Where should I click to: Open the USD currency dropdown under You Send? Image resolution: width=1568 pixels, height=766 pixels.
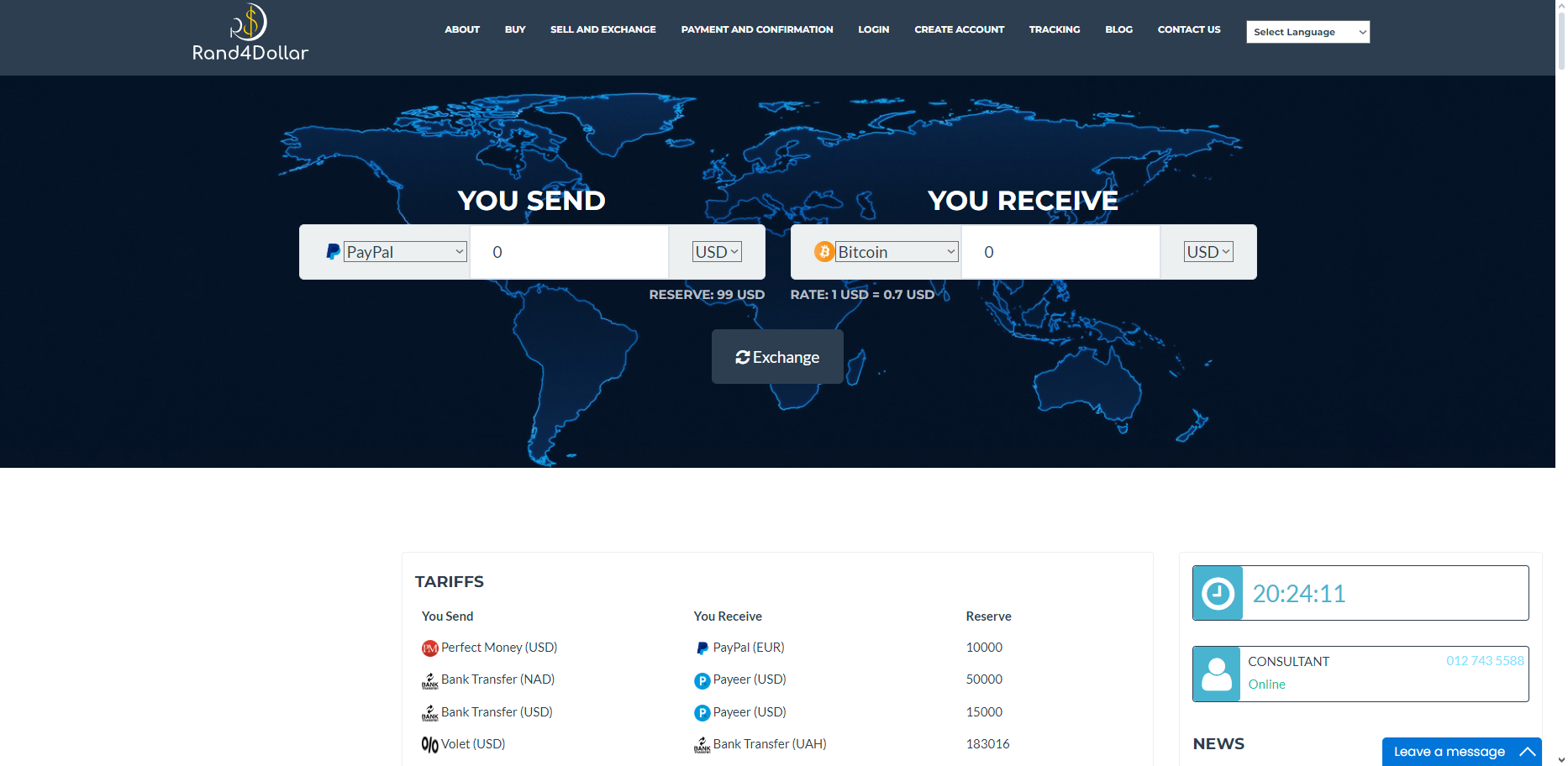(x=717, y=252)
